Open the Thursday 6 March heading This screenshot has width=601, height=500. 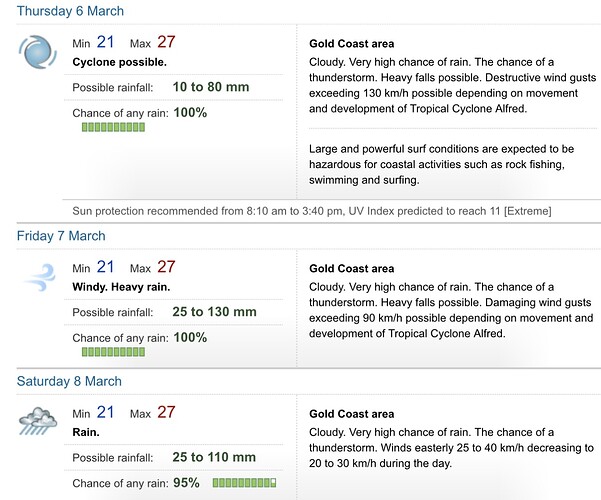coord(70,11)
